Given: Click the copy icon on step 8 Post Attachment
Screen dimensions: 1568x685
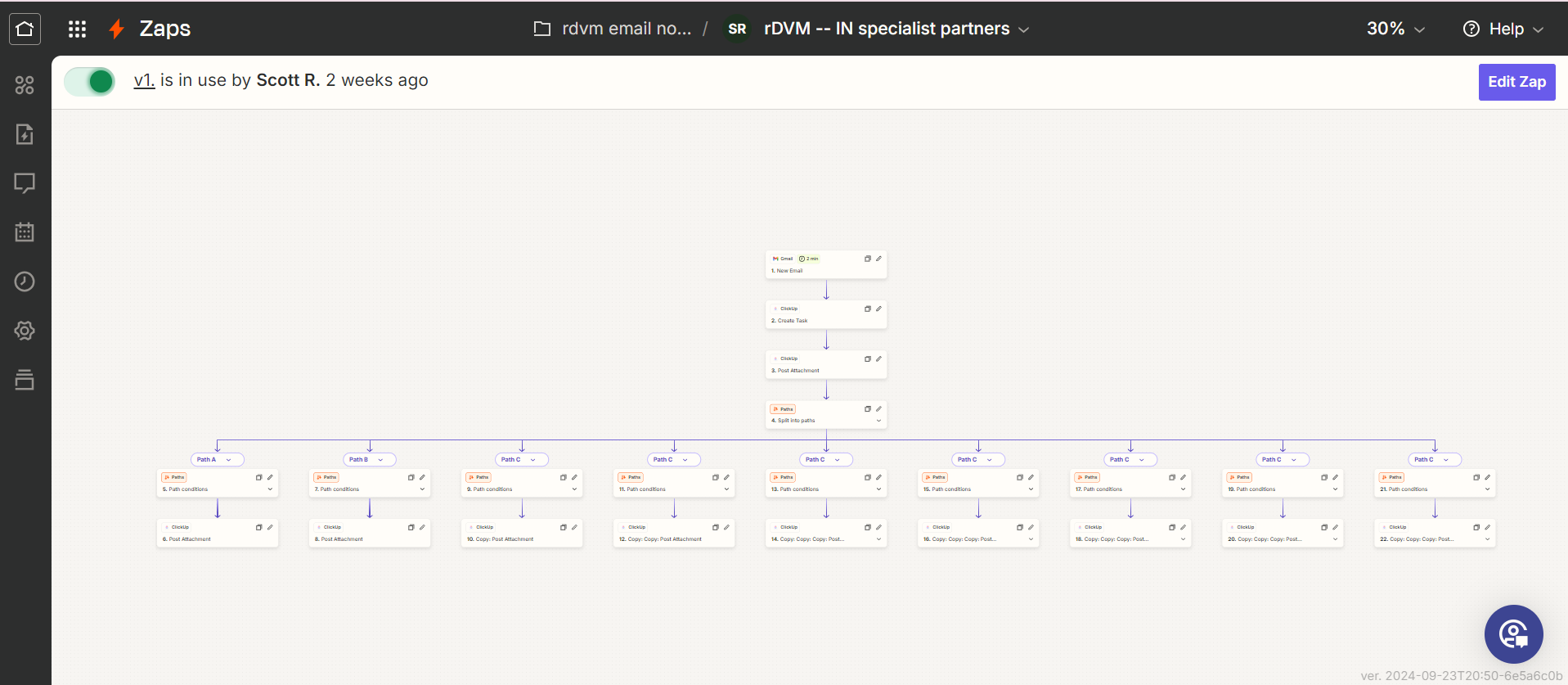Looking at the screenshot, I should click(411, 527).
